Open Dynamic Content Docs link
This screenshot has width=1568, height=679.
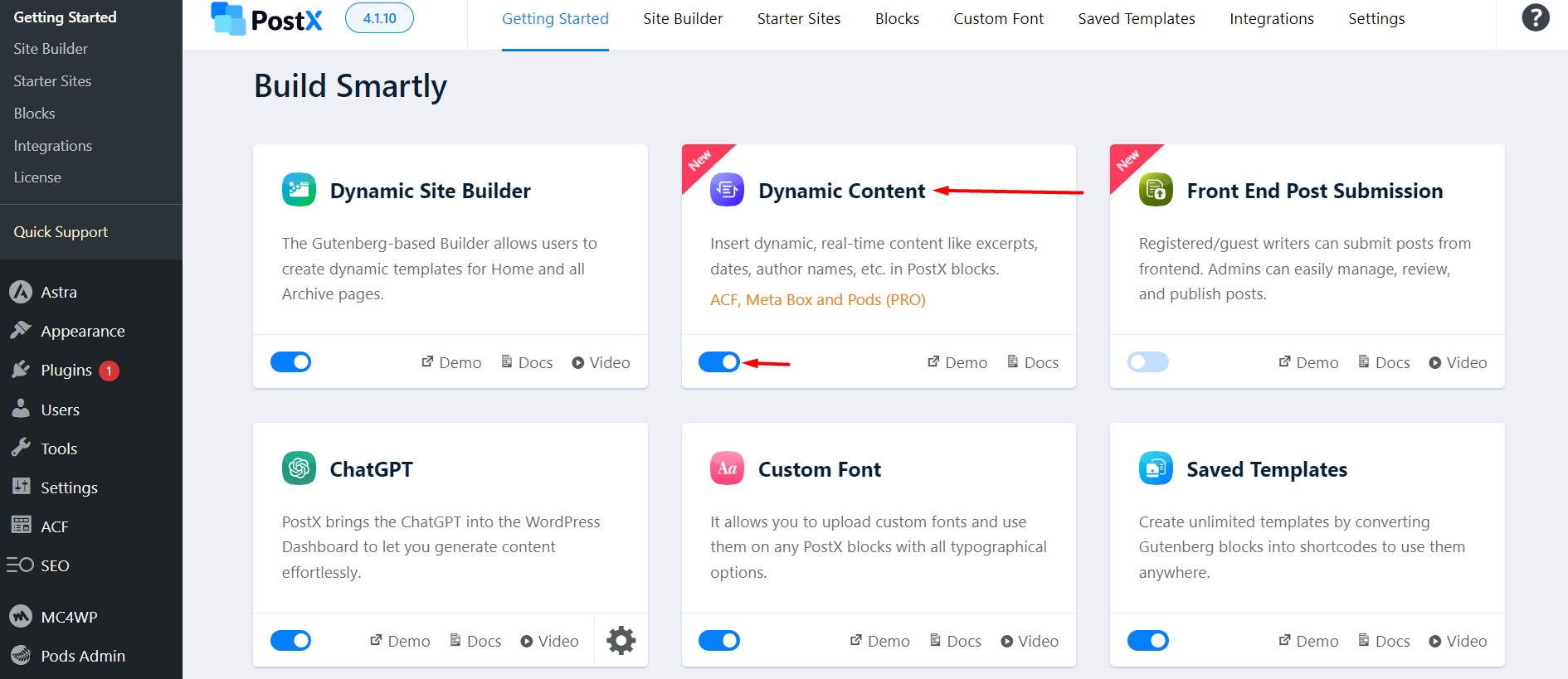(1033, 362)
